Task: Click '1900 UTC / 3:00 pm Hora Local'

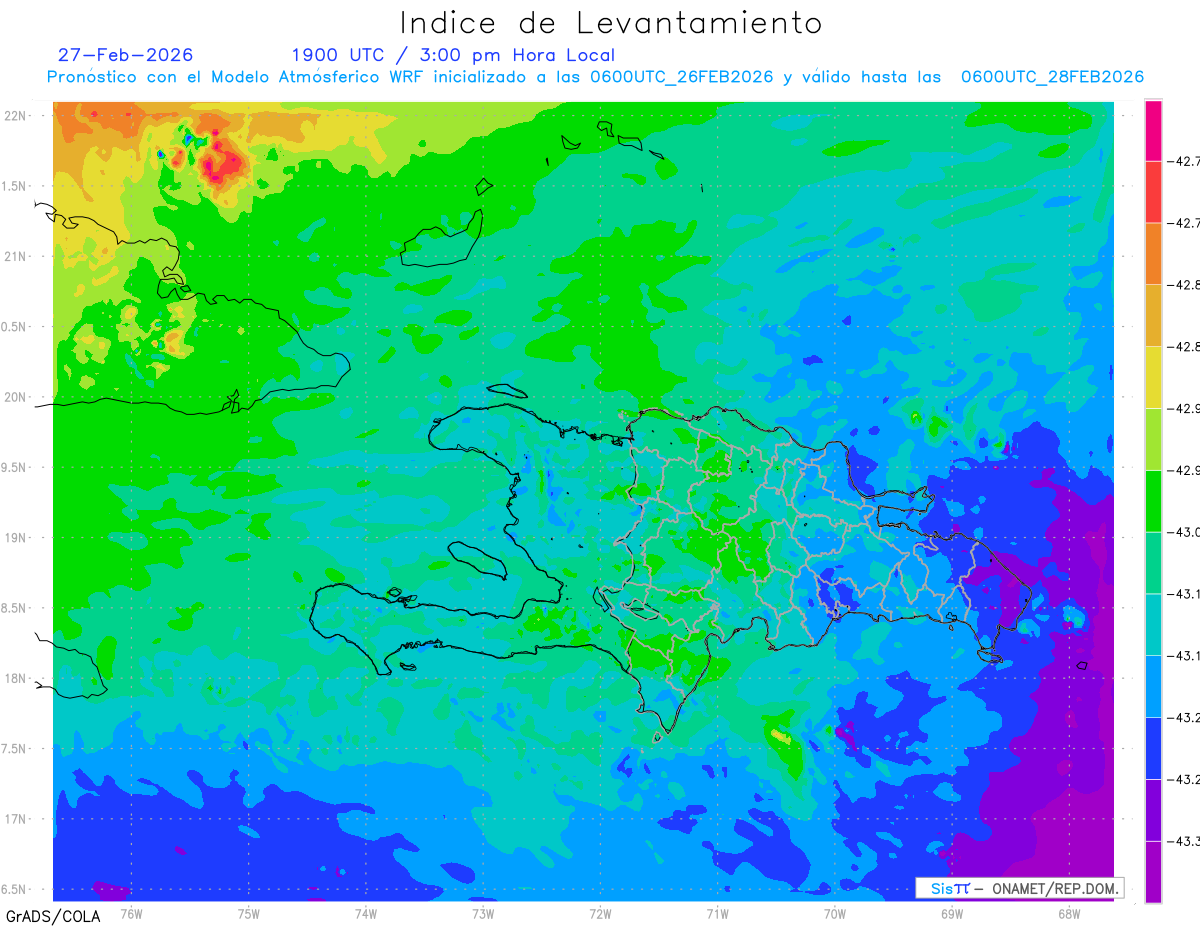Action: [453, 55]
